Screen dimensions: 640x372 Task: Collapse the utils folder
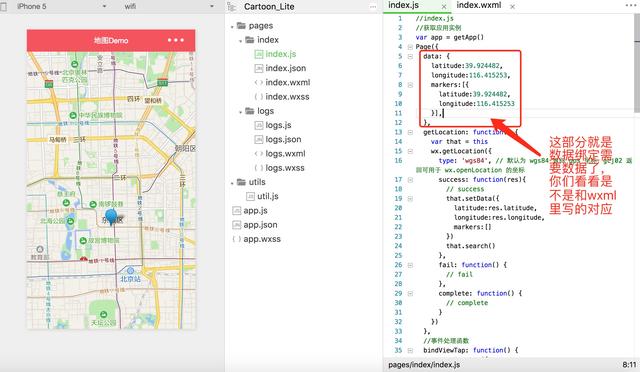232,183
